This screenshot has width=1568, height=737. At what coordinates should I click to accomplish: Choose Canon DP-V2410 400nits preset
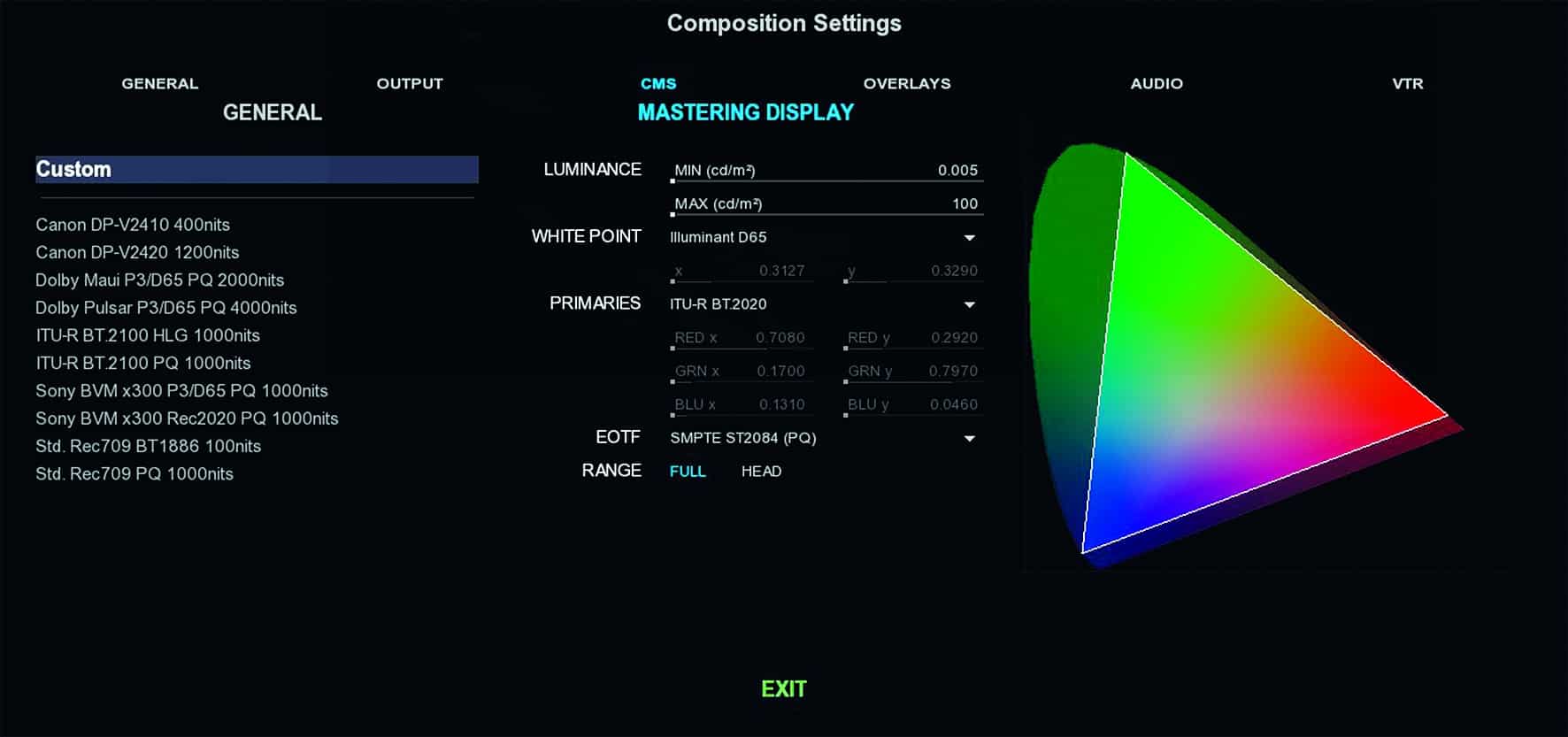point(133,225)
